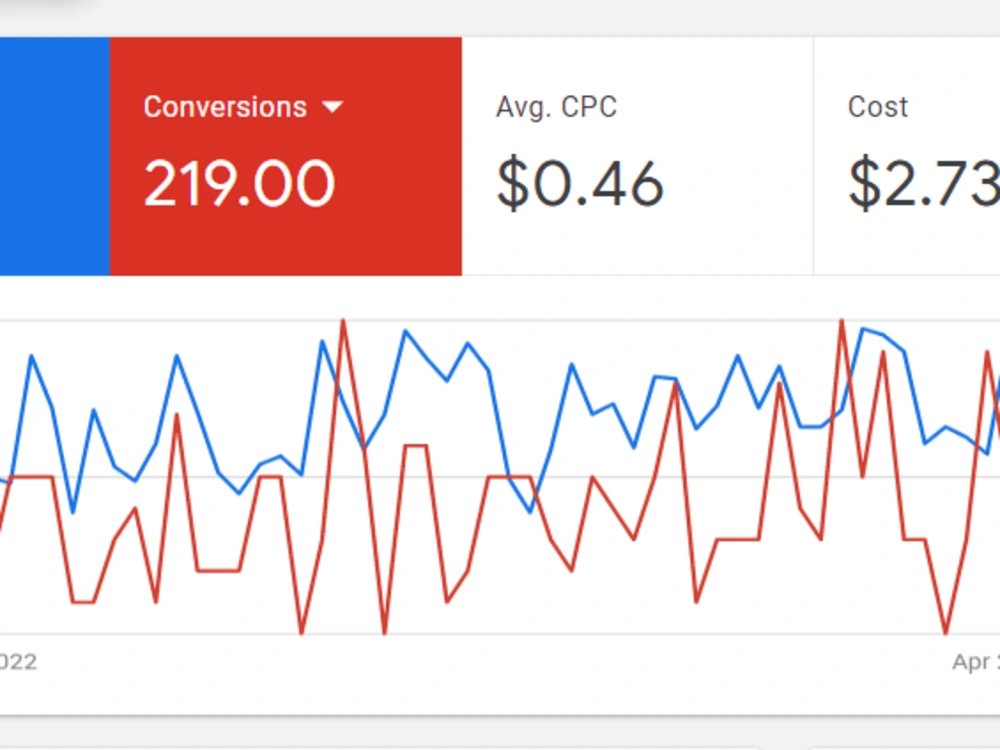Select the 219.00 conversions value
The width and height of the screenshot is (1000, 750).
(x=239, y=184)
